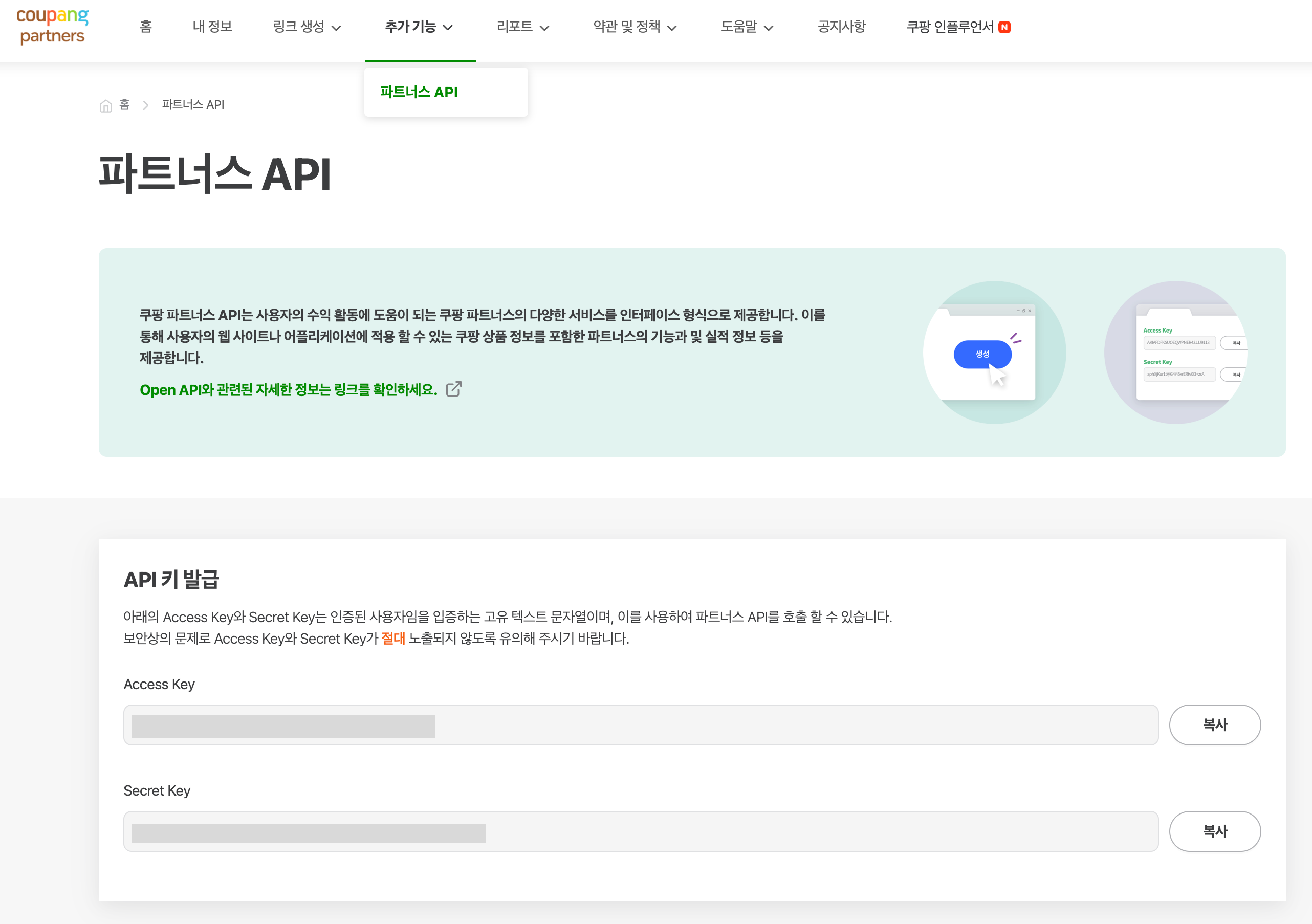Open the external link icon beside Open API text
The image size is (1312, 924).
[x=454, y=389]
